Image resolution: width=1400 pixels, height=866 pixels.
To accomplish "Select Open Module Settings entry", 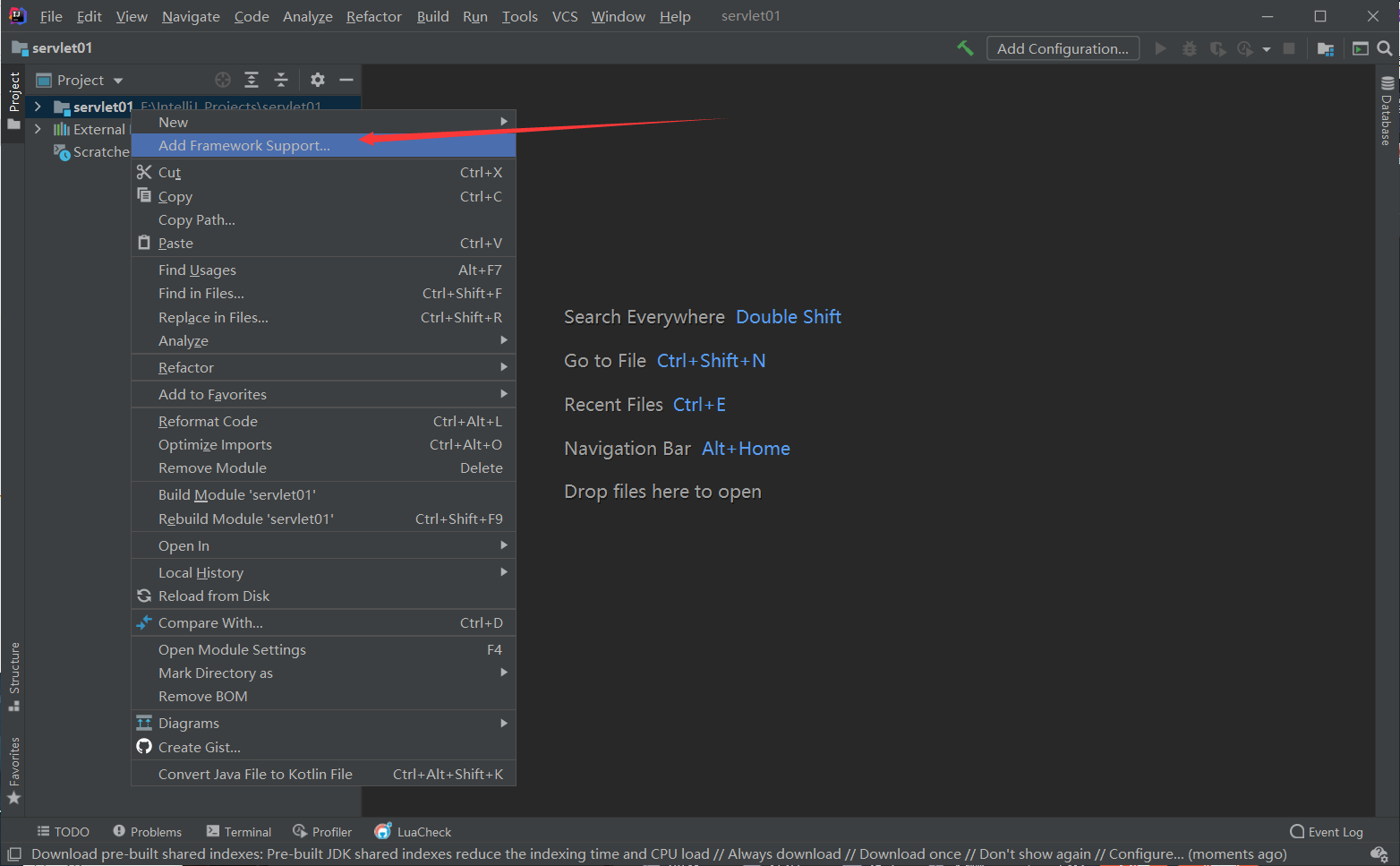I will tap(323, 649).
